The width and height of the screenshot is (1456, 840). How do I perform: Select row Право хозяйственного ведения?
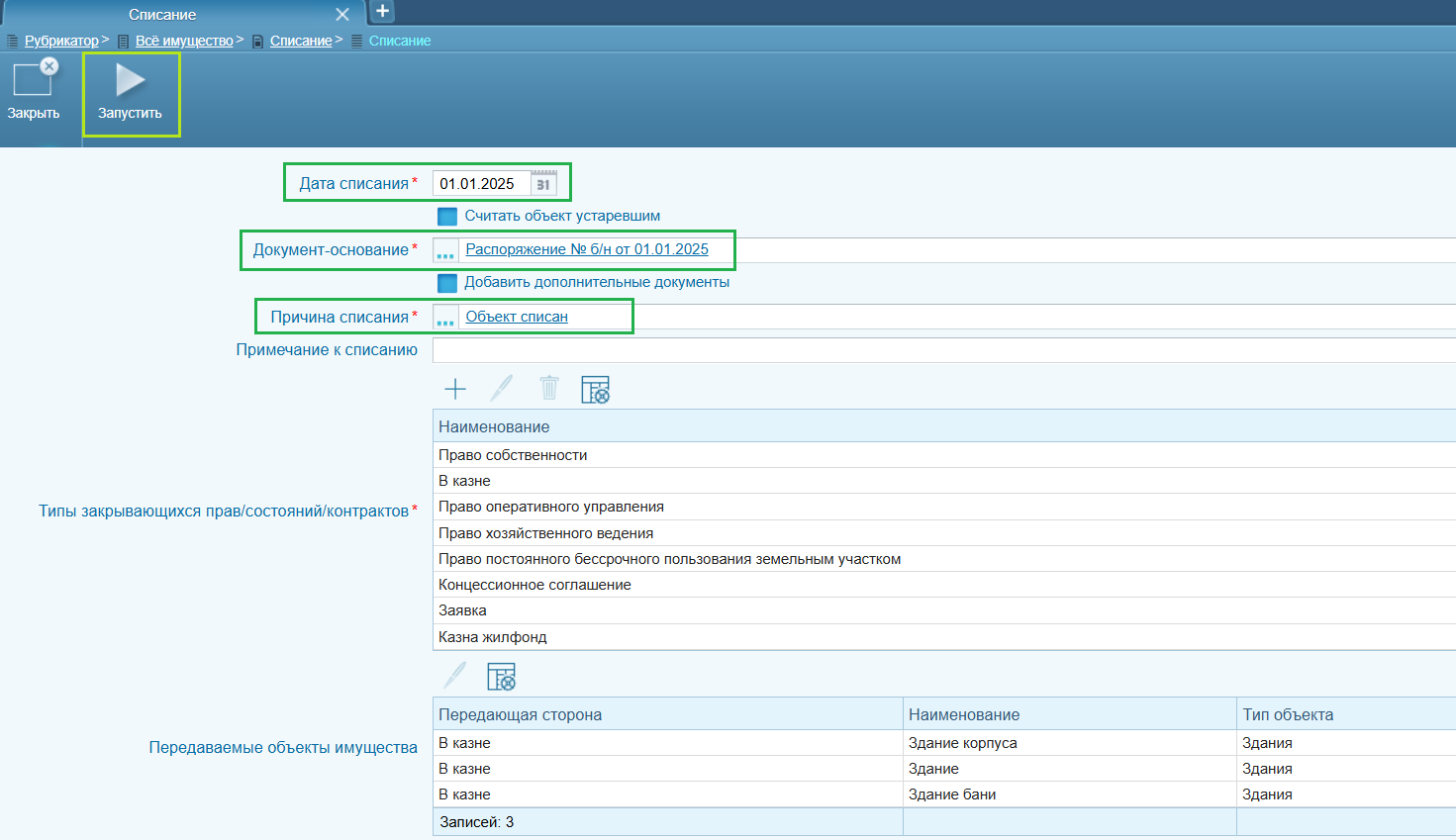click(944, 533)
